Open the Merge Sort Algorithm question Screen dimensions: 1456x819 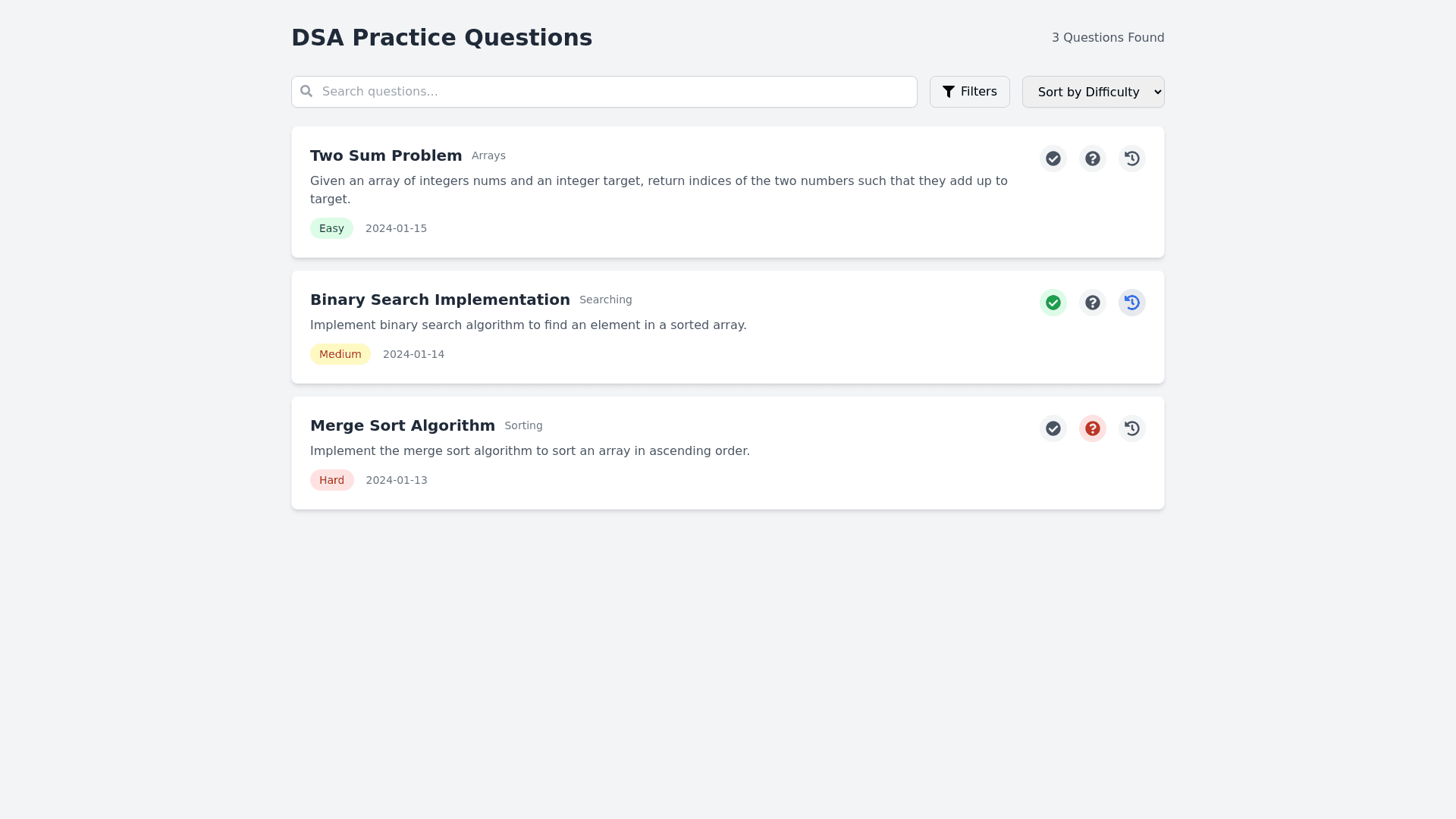coord(402,425)
